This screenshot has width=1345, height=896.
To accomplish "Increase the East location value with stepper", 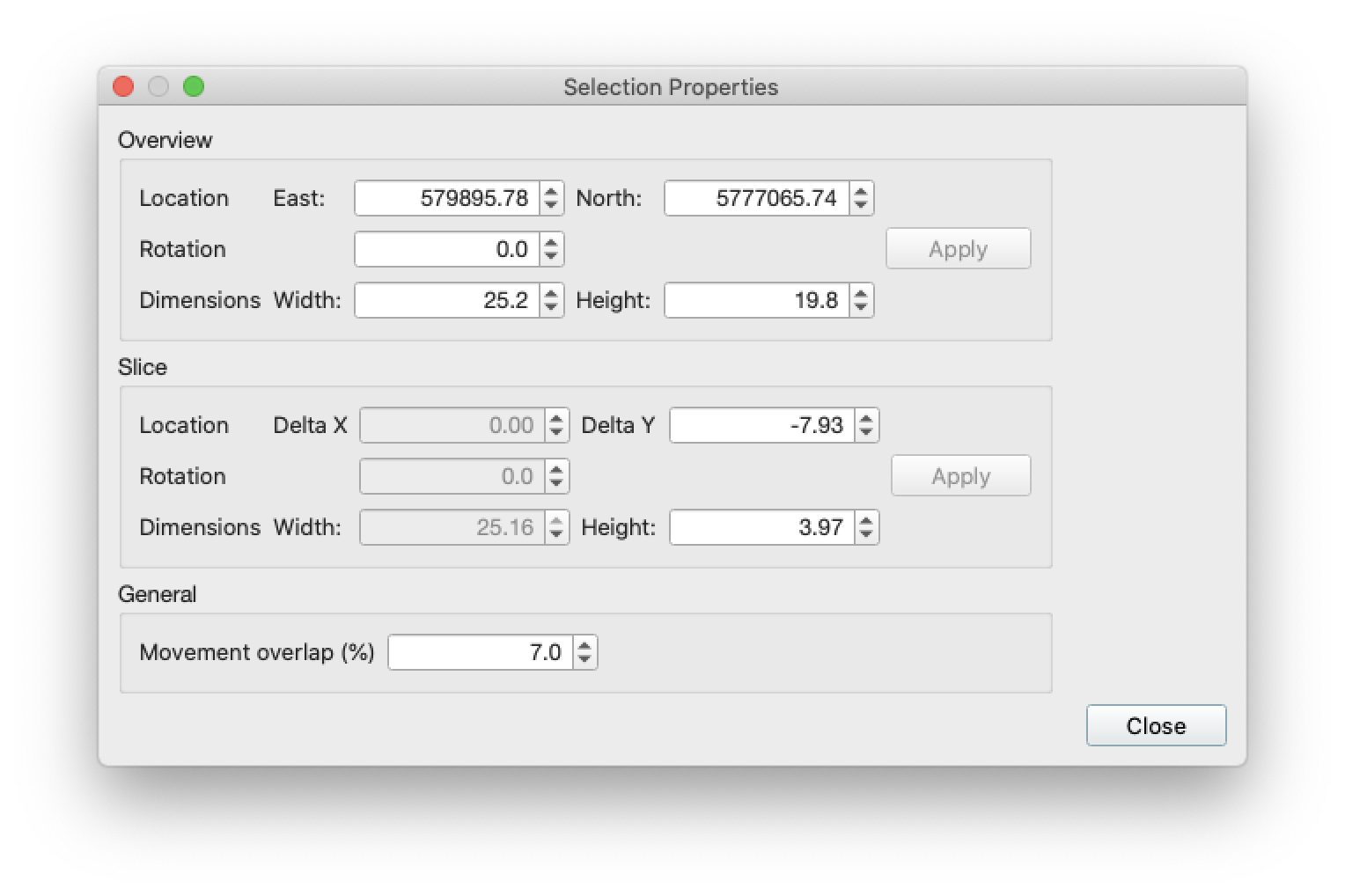I will point(551,192).
